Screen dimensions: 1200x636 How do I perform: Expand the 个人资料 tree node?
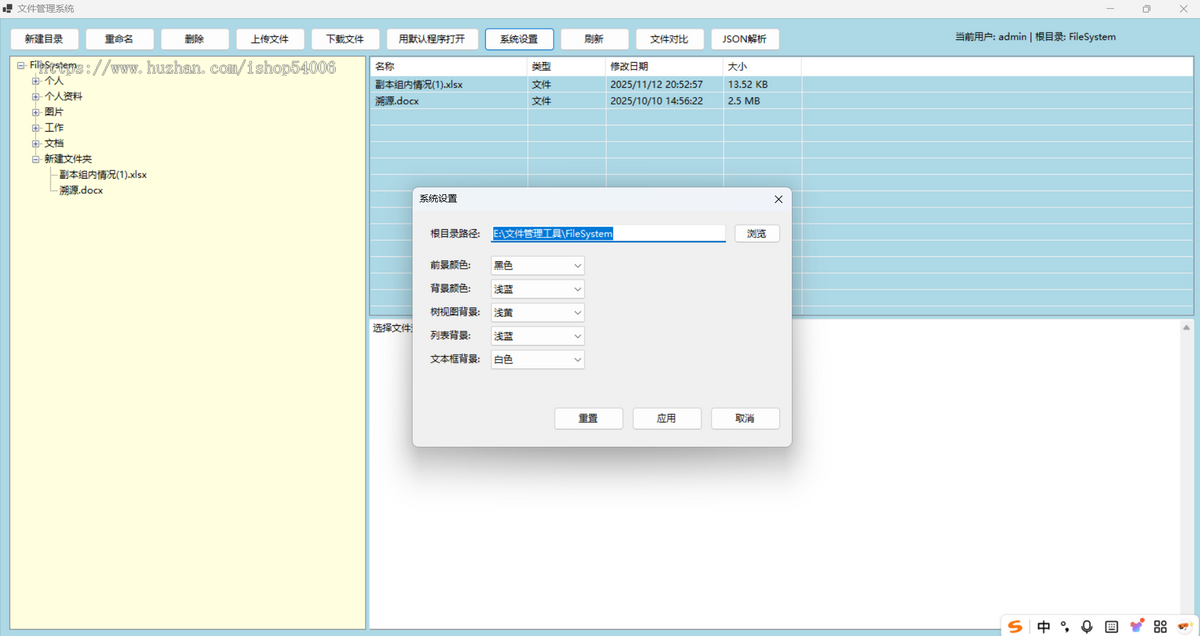[x=36, y=97]
